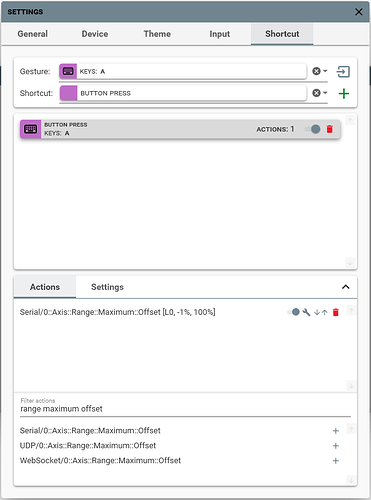
Task: Click the shortcut list scroll-down arrow
Action: tap(350, 263)
